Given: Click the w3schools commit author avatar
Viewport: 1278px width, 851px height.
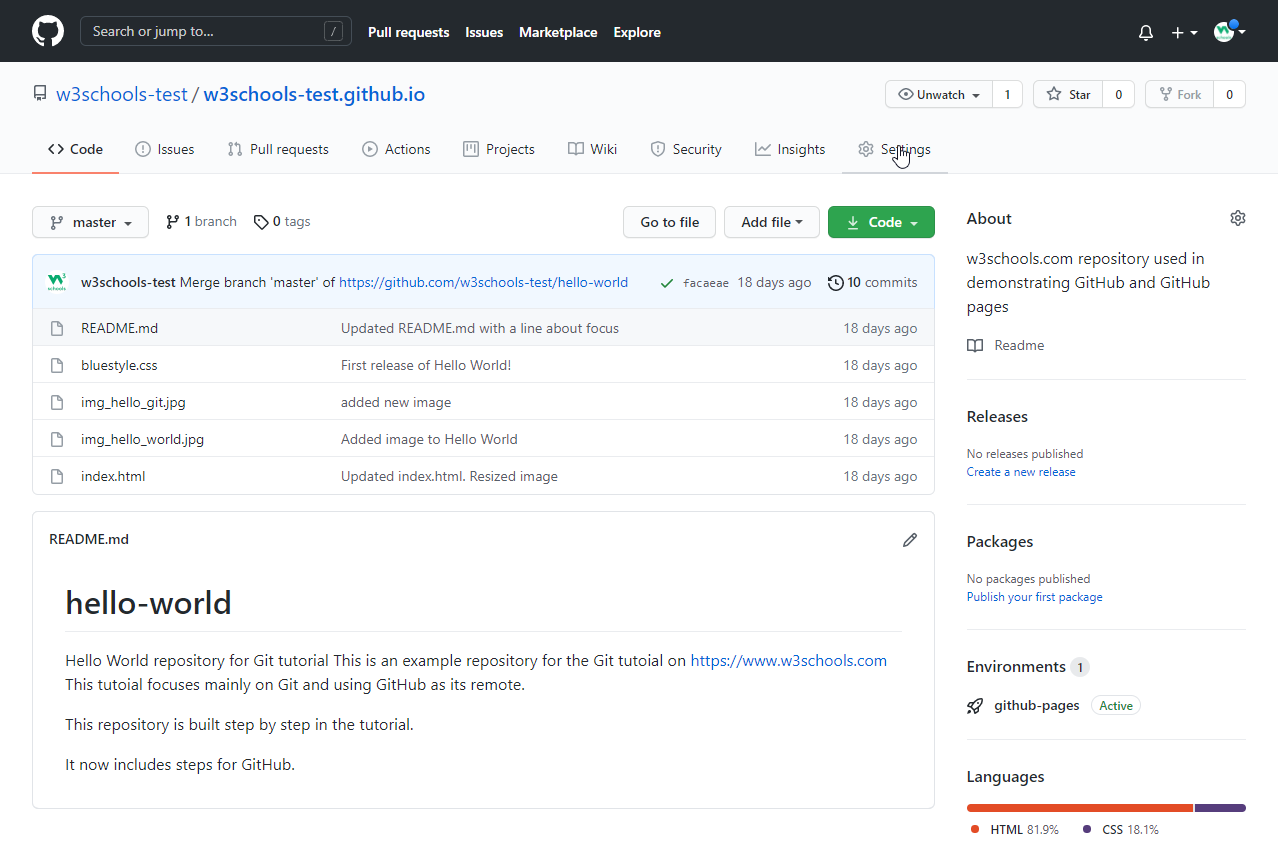Looking at the screenshot, I should tap(57, 282).
